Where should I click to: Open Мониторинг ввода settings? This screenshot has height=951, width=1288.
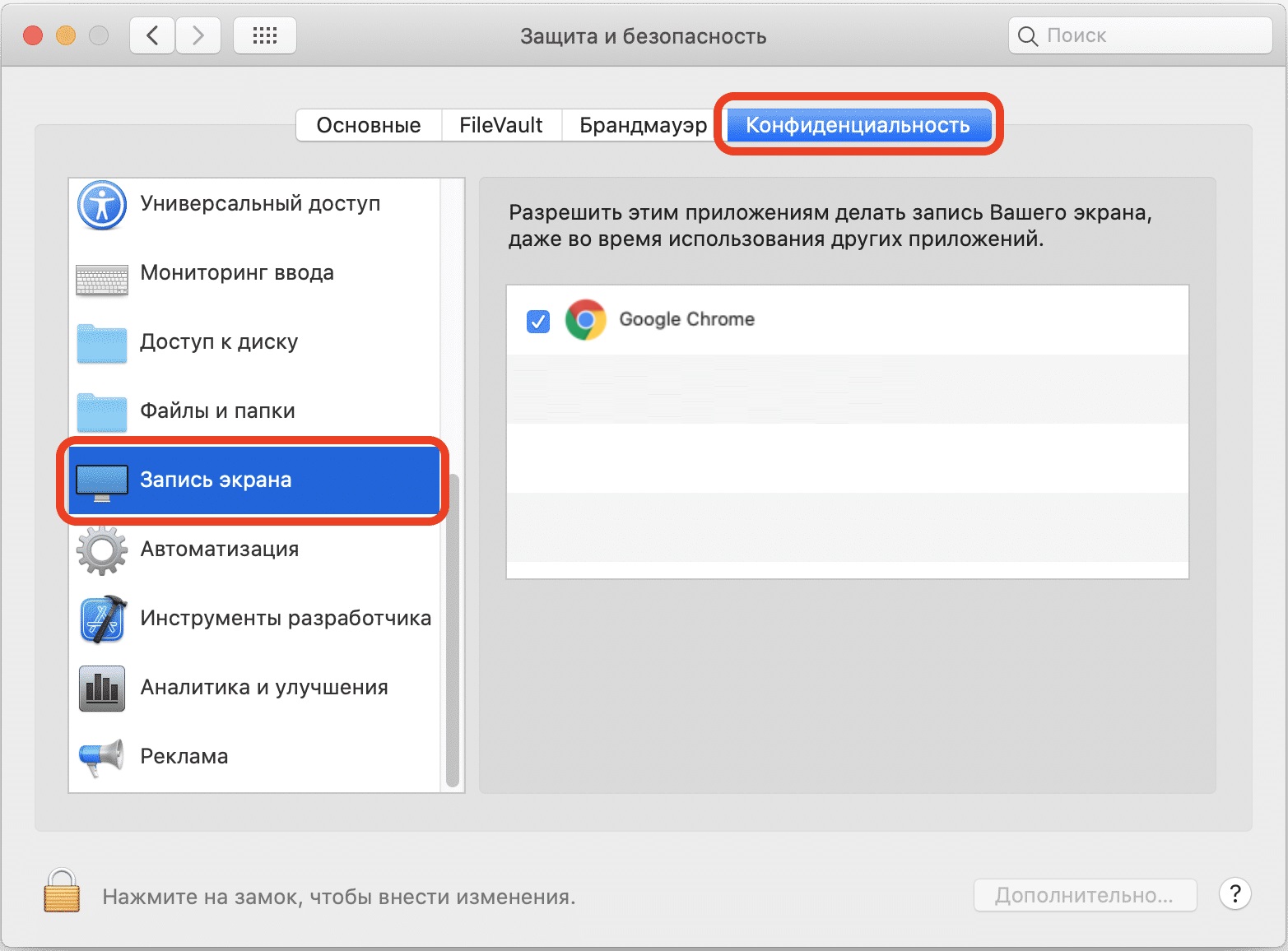[236, 272]
